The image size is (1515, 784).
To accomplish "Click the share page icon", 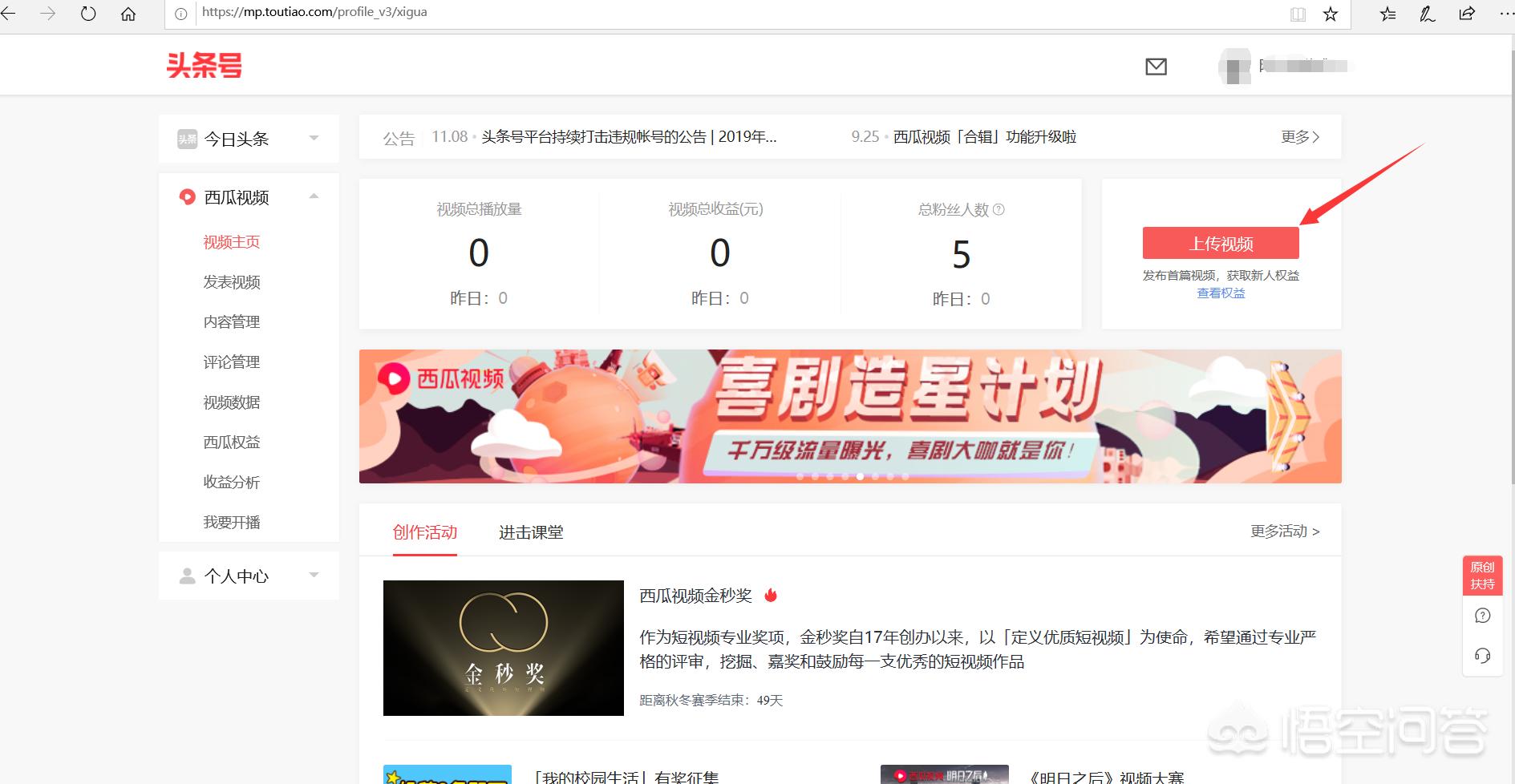I will (1467, 14).
